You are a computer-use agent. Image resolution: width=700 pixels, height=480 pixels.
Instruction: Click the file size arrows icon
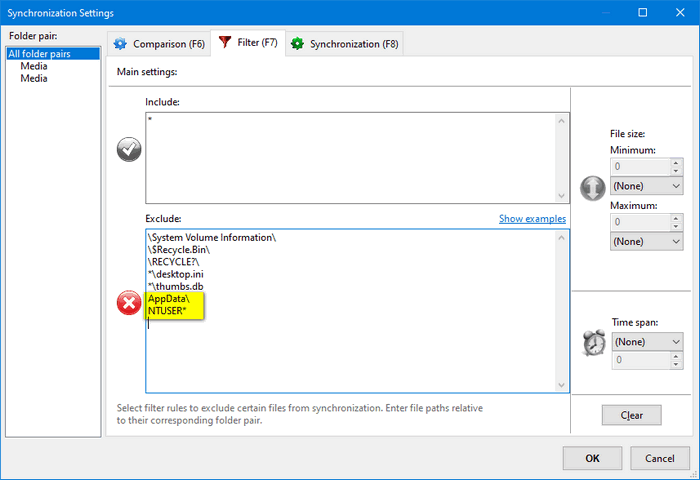point(592,187)
